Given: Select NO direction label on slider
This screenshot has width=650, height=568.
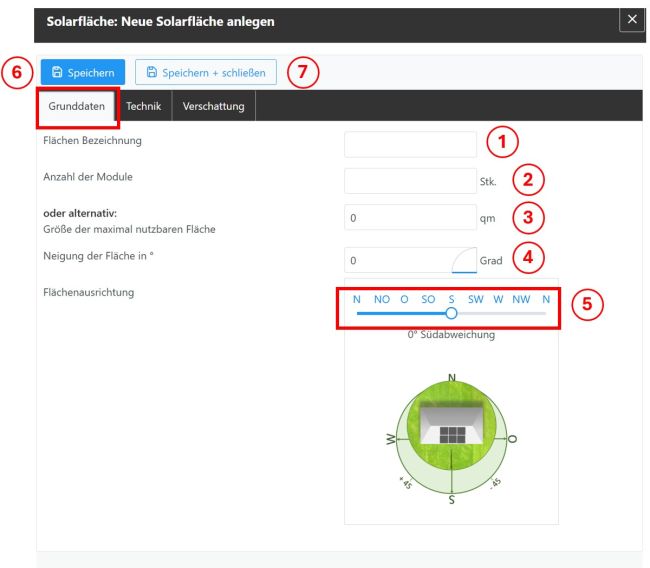Looking at the screenshot, I should pyautogui.click(x=382, y=299).
